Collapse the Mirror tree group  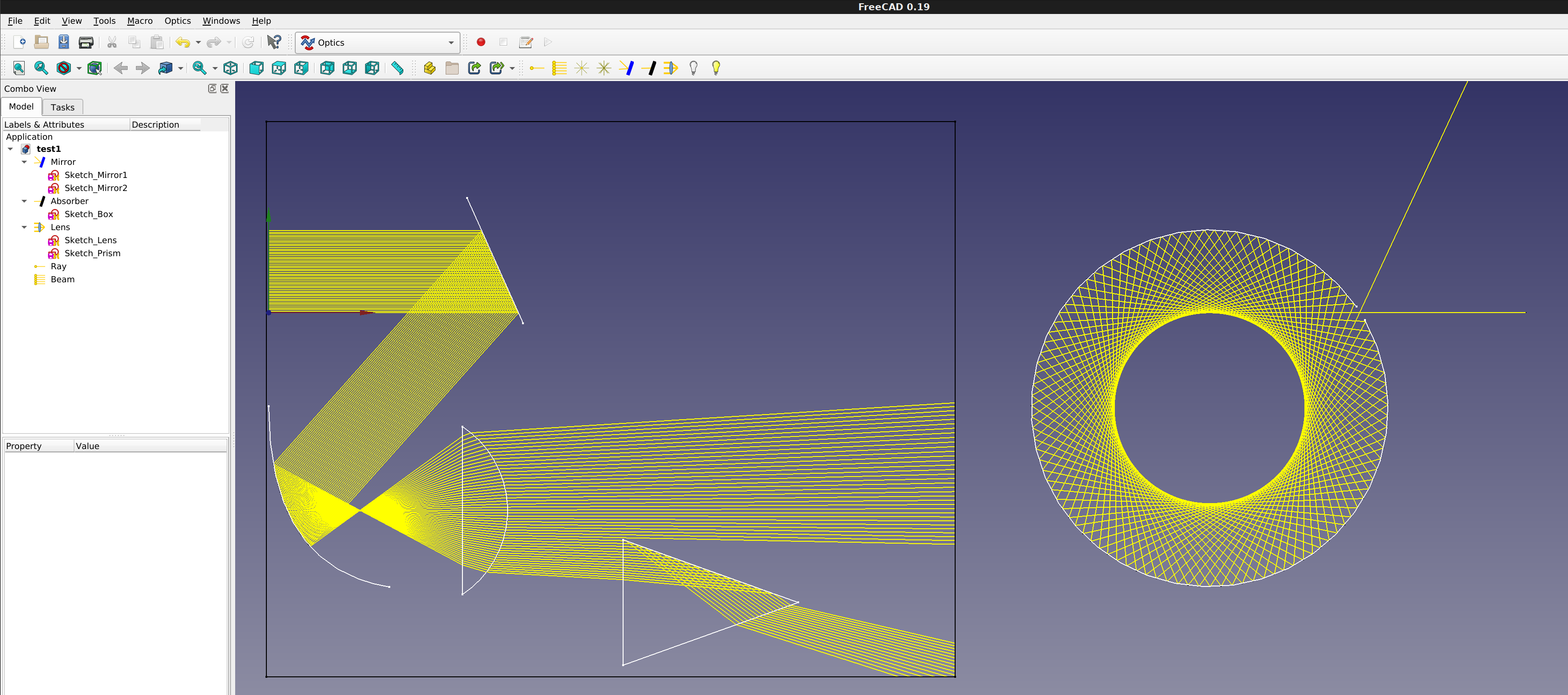click(x=24, y=162)
